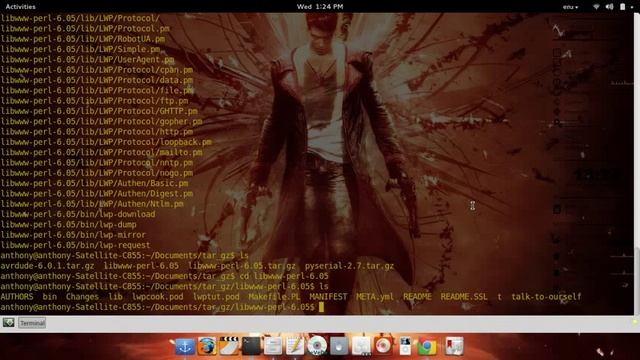
Task: Open the notepad with pencil text editor
Action: click(x=295, y=347)
